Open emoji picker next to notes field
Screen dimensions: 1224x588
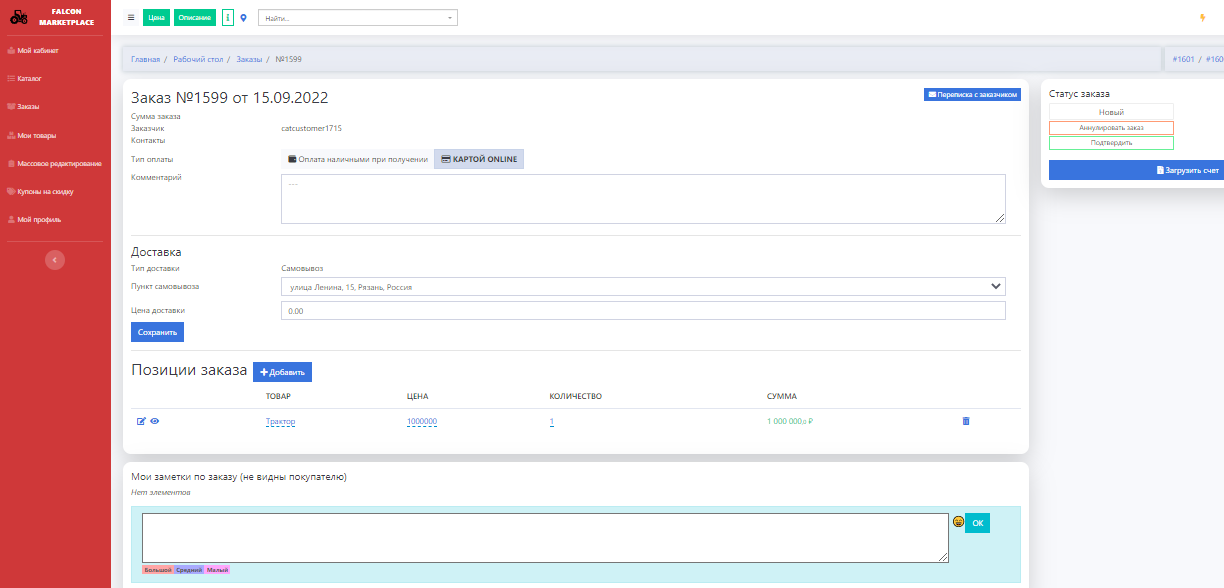click(x=958, y=522)
